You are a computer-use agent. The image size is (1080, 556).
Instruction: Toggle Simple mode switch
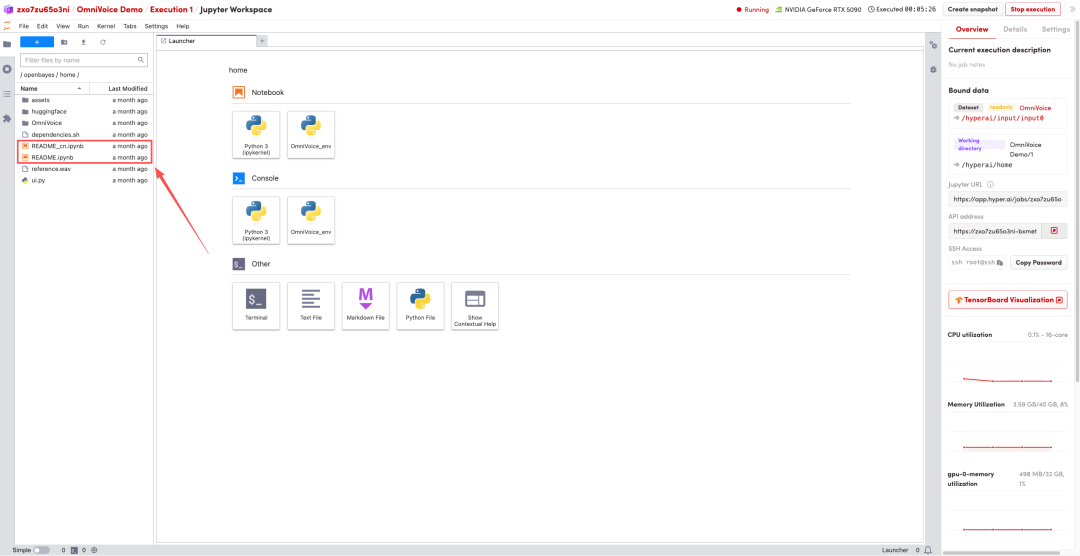41,550
